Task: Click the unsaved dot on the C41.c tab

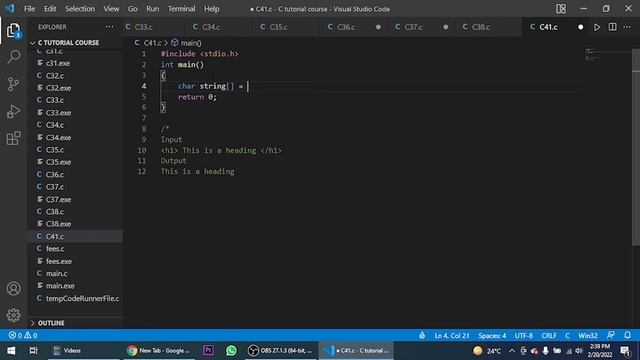Action: [580, 27]
